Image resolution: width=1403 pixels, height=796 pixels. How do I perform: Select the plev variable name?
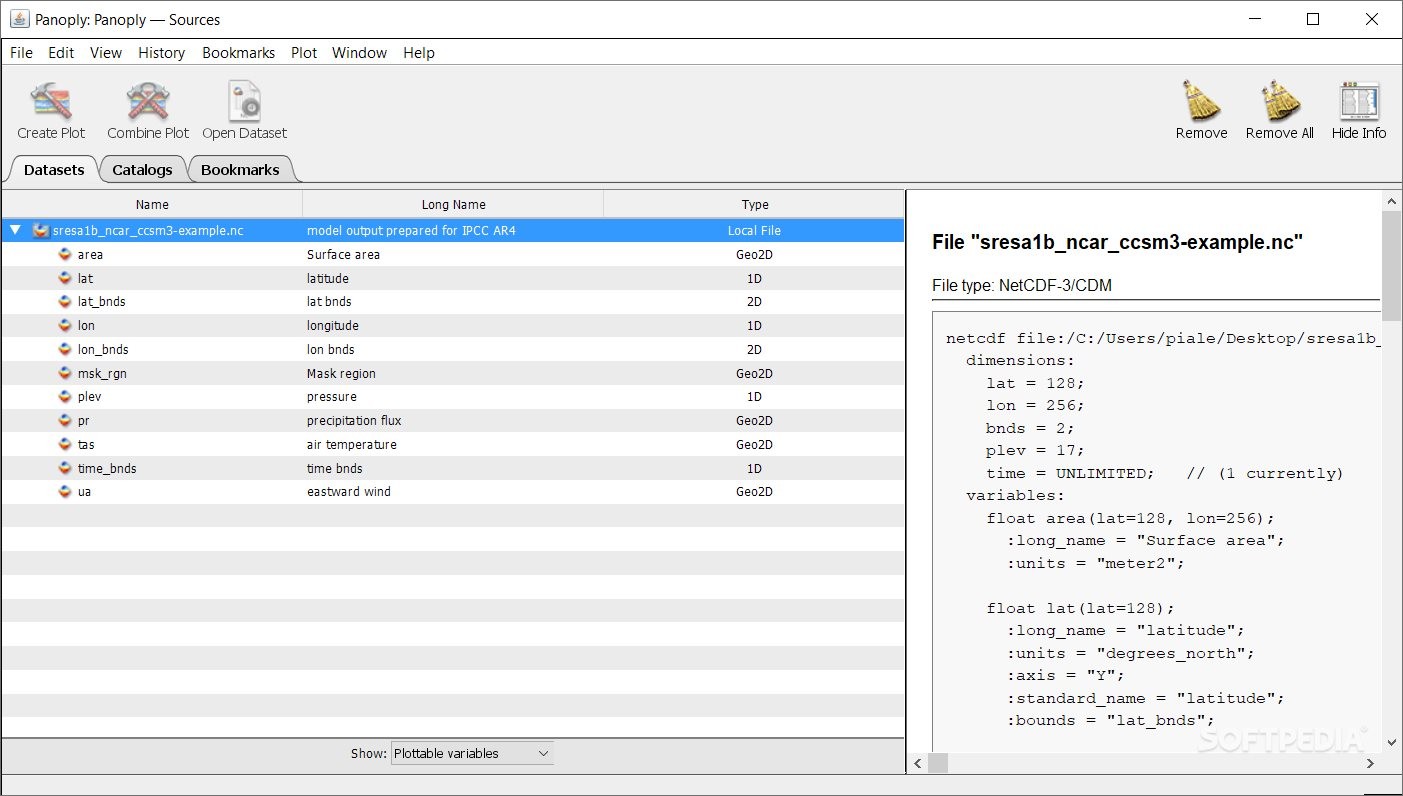(89, 397)
